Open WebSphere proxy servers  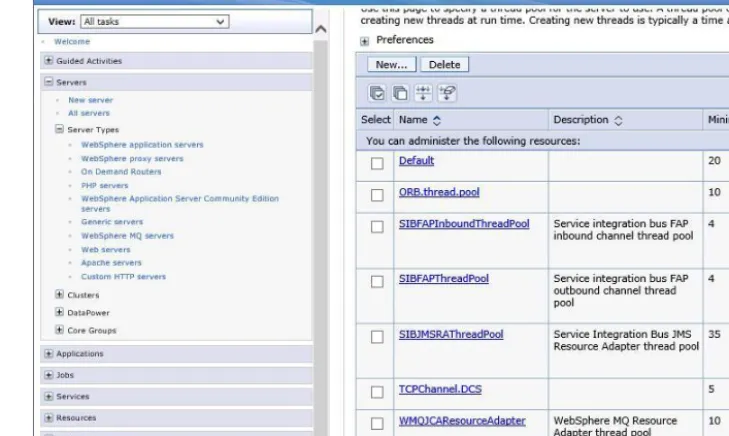tap(132, 159)
